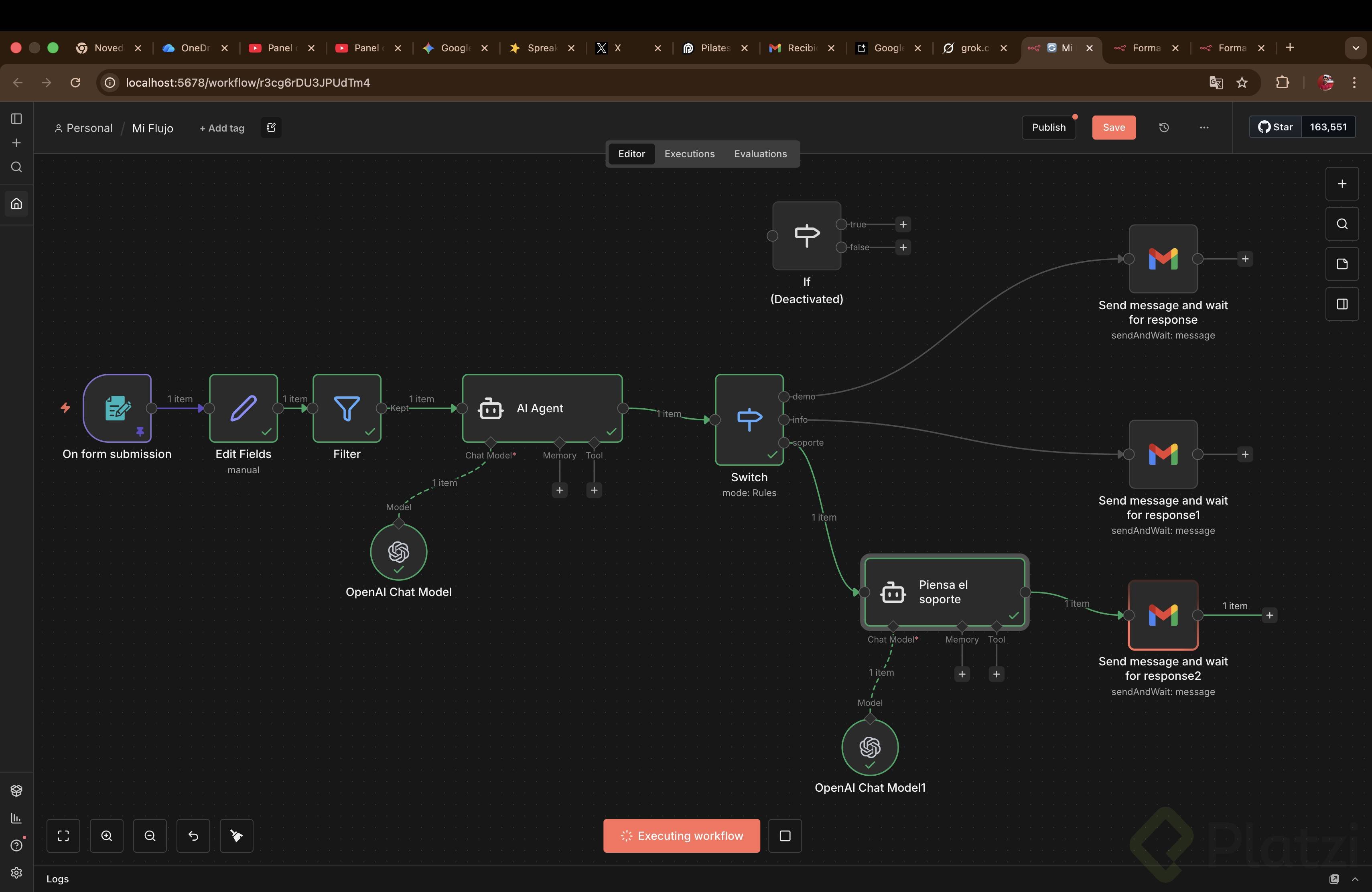This screenshot has height=892, width=1372.
Task: Click the tidy up workflow icon
Action: (236, 835)
